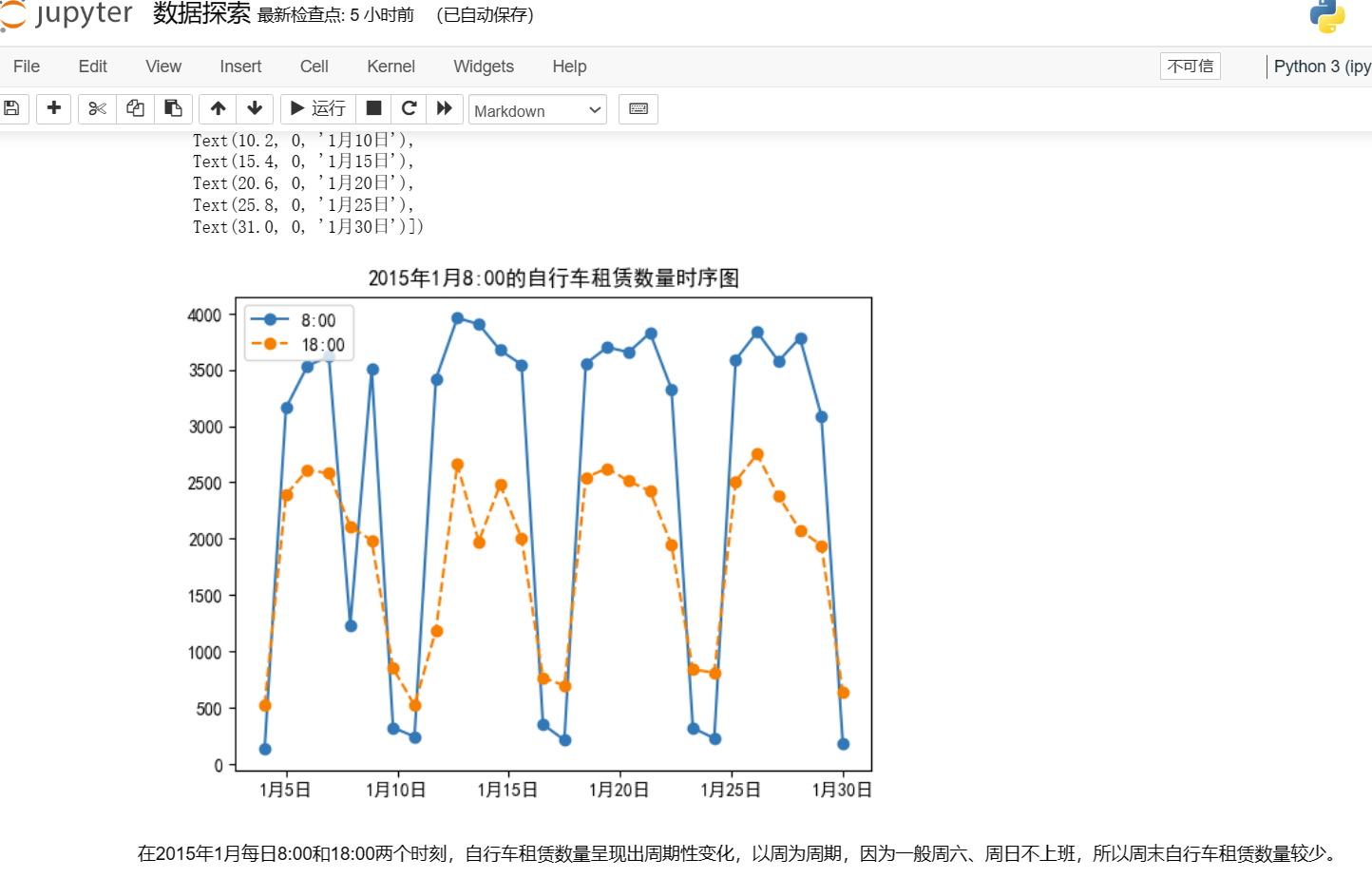
Task: Click the Python logo icon at top right
Action: click(x=1327, y=15)
